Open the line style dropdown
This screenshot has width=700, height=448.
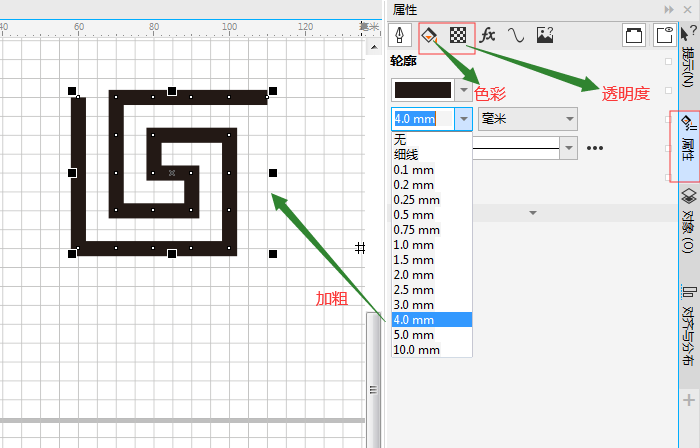point(568,148)
